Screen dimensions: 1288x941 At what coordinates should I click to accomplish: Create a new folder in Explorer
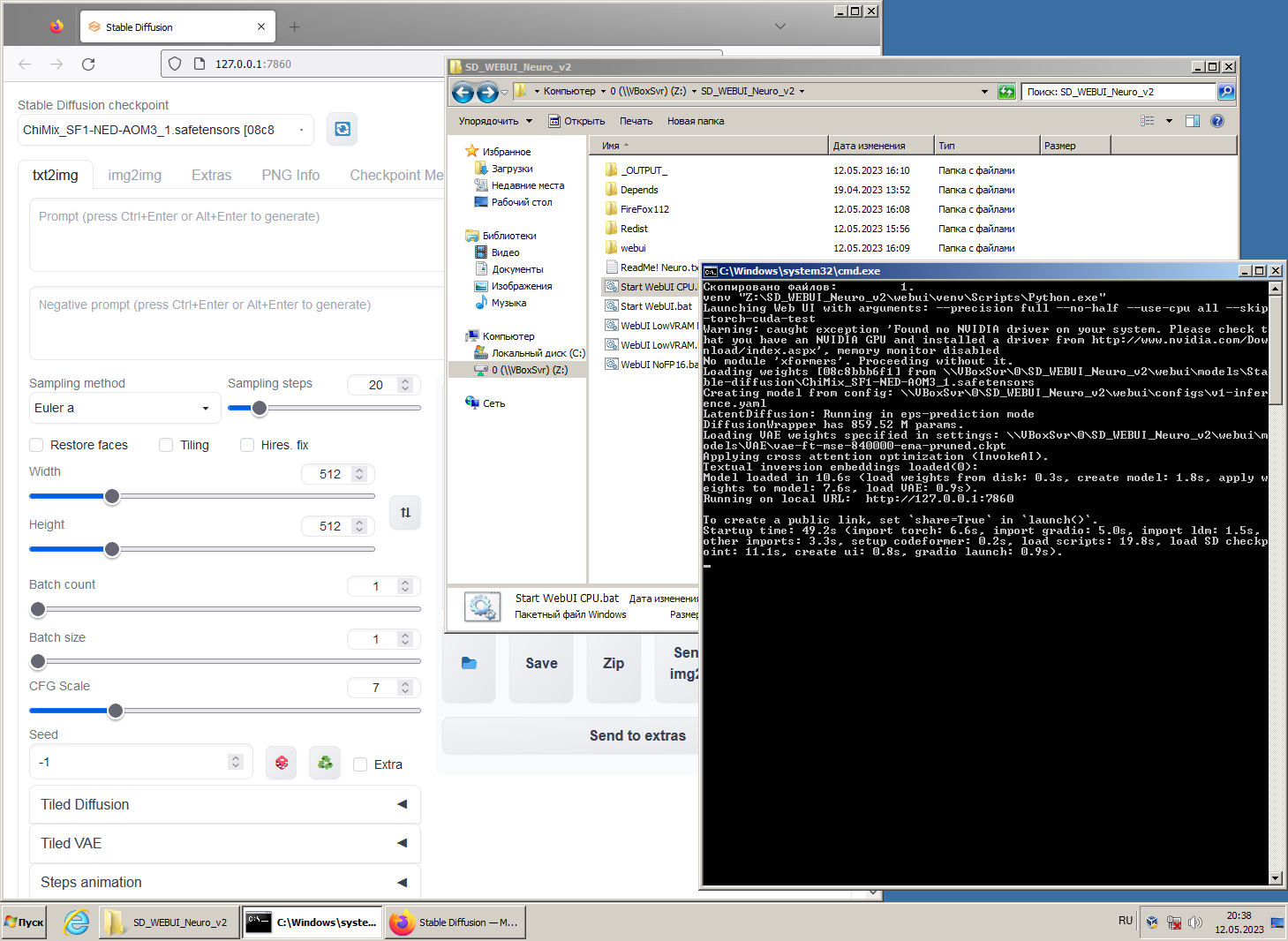[696, 121]
